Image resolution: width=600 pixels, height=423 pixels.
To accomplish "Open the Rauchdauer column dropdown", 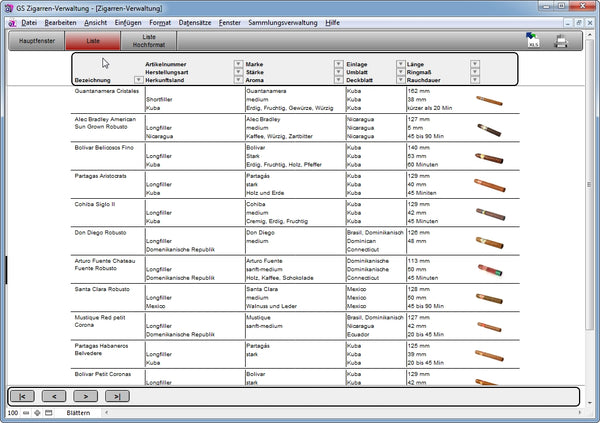I will coord(474,80).
